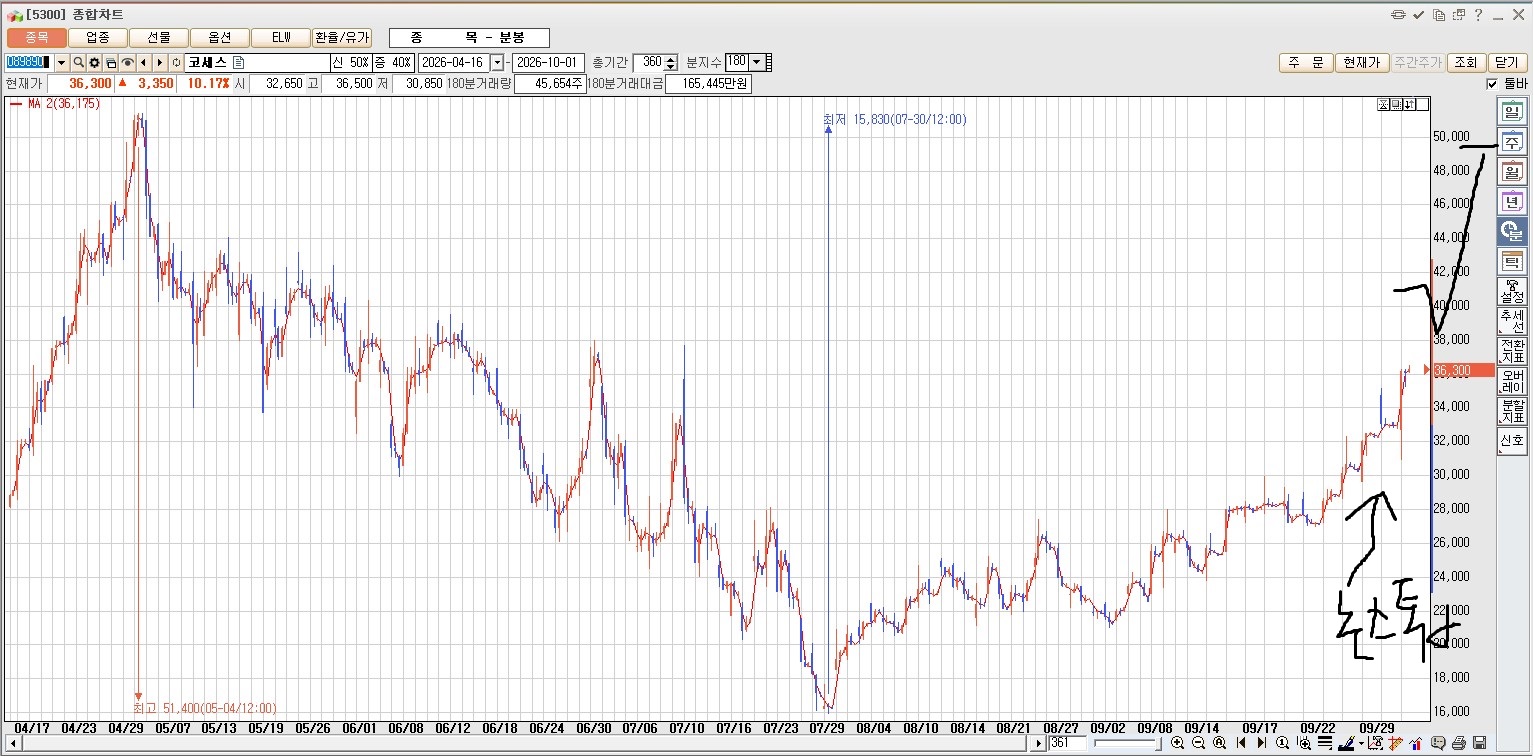This screenshot has height=756, width=1533.
Task: Open the start date 2026-04-16 calendar dropdown
Action: point(497,62)
